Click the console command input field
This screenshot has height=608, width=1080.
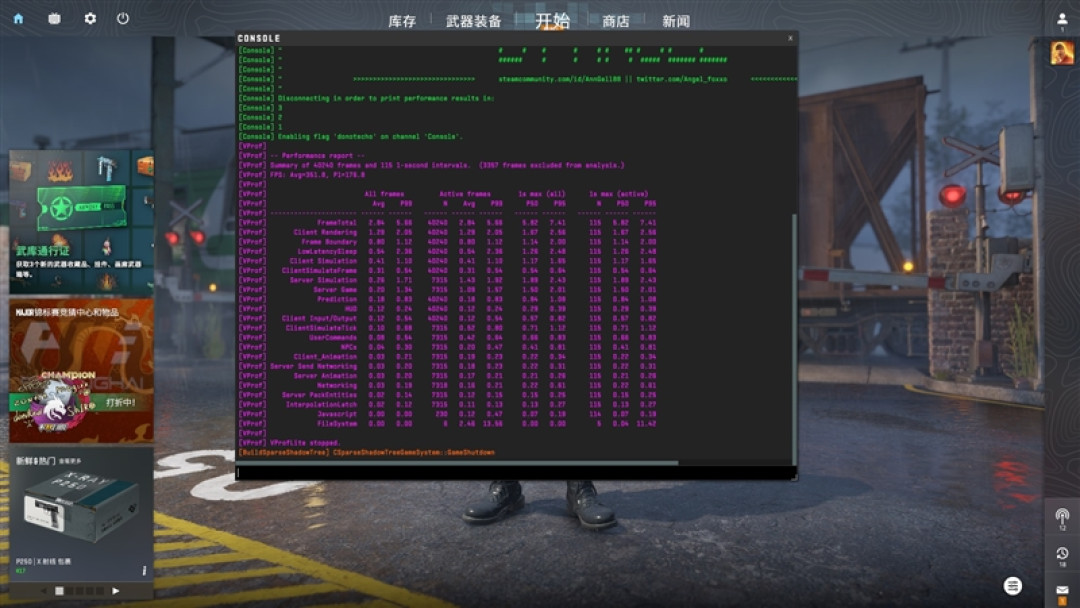point(516,472)
